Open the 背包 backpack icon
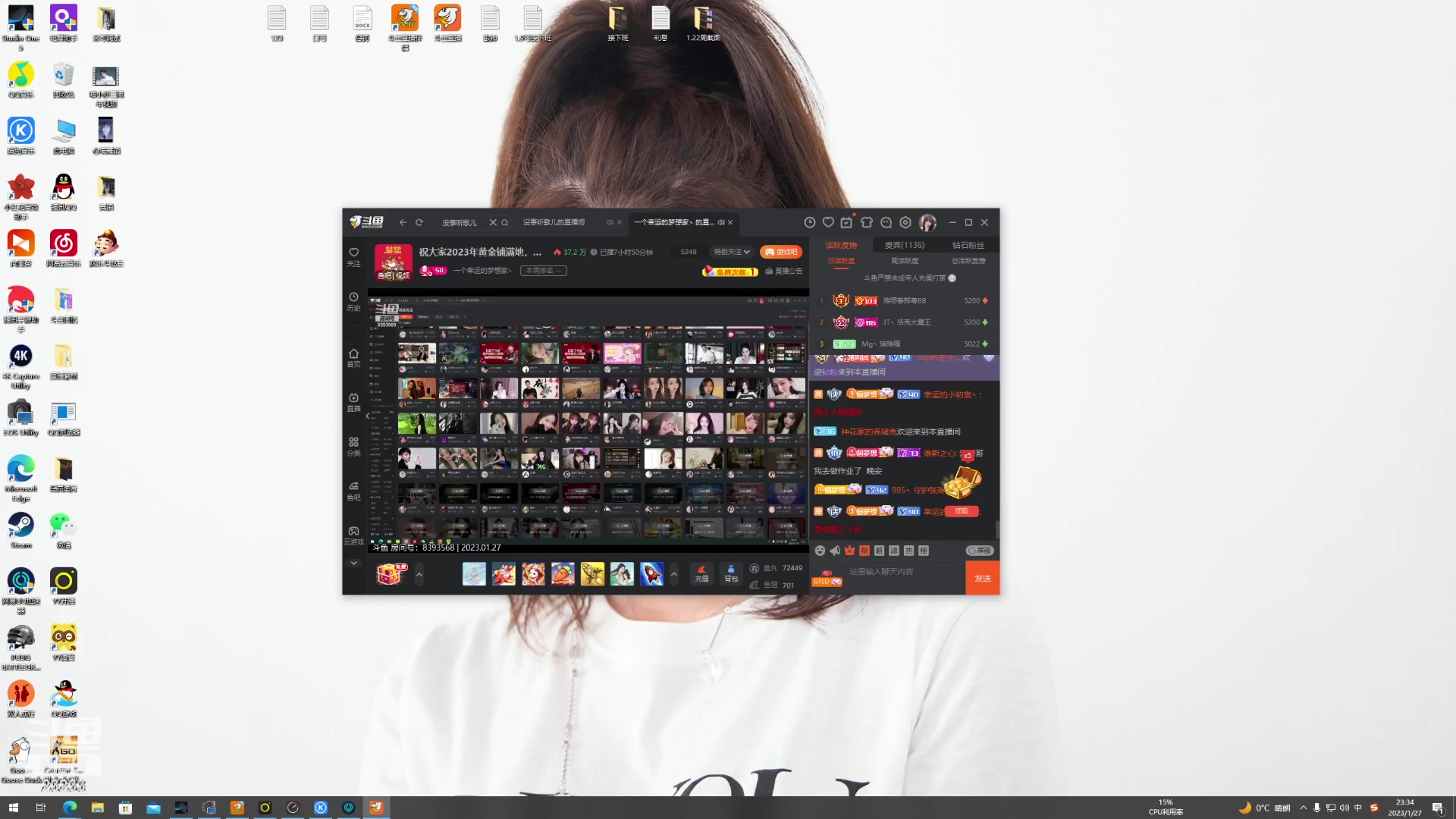The height and width of the screenshot is (819, 1456). coord(730,573)
